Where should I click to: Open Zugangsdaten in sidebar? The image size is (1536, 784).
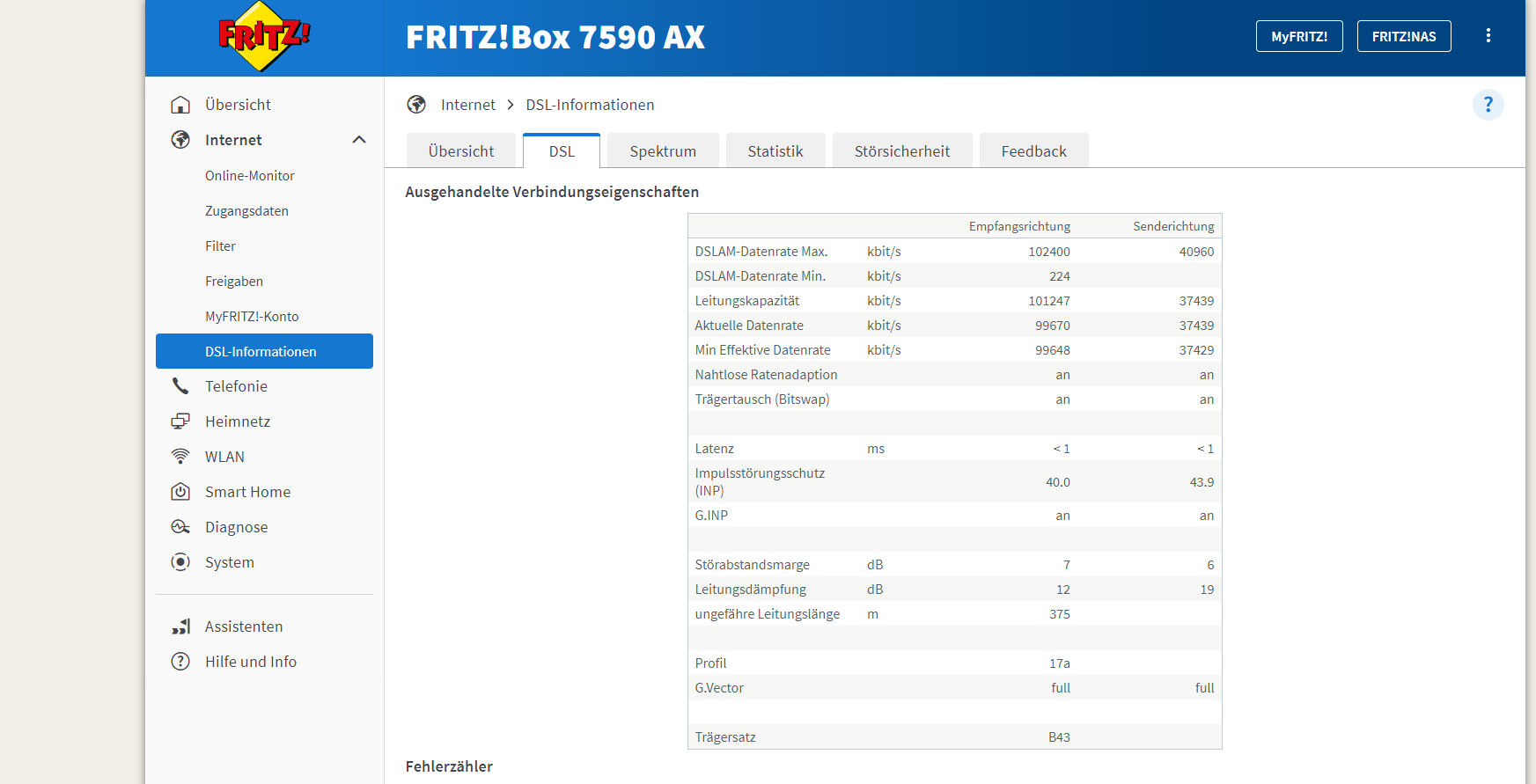(246, 210)
